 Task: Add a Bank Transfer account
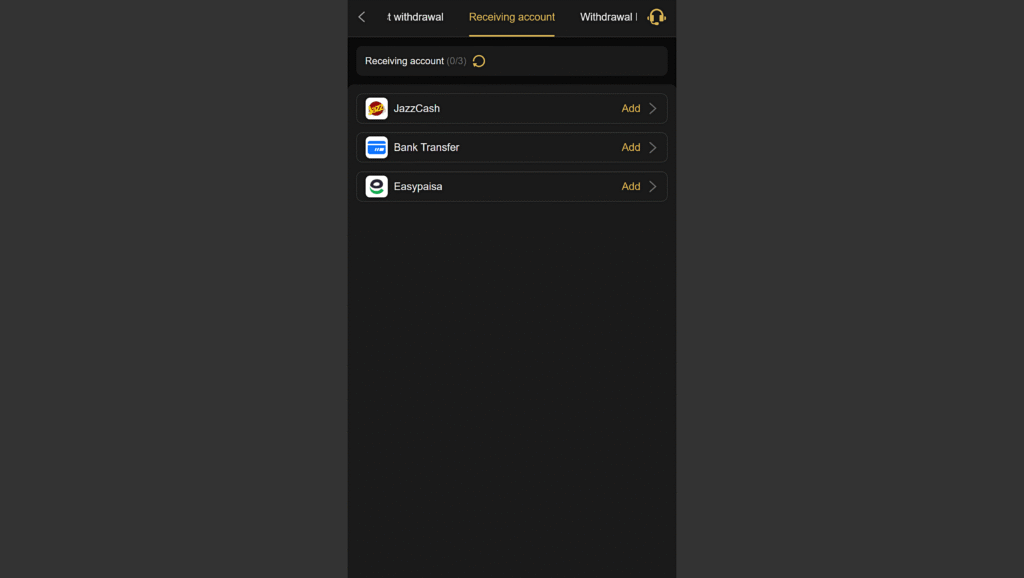coord(630,148)
